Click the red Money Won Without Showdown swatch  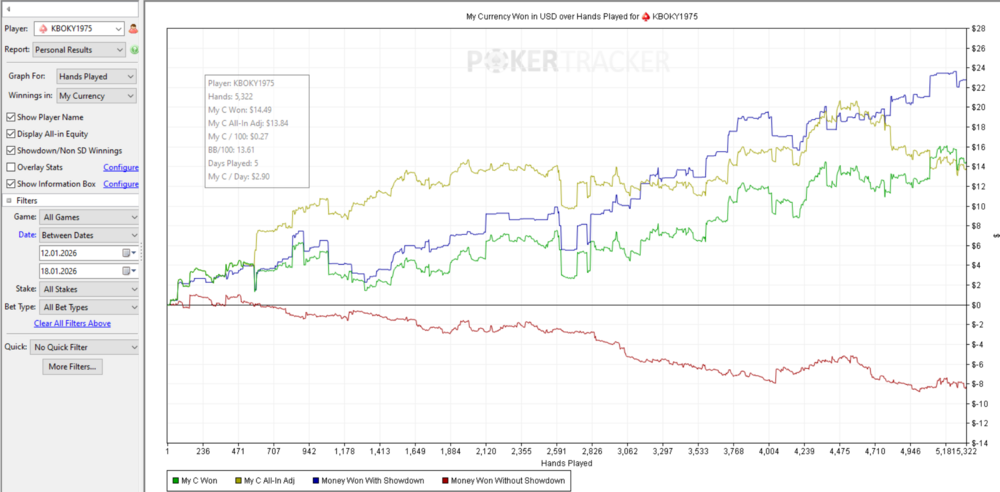(447, 481)
